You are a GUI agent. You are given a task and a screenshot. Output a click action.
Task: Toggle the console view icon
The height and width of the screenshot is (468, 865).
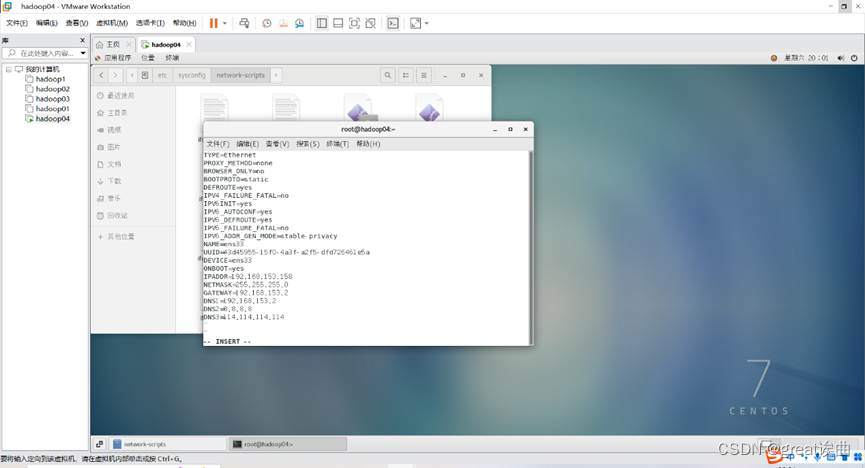[x=393, y=23]
